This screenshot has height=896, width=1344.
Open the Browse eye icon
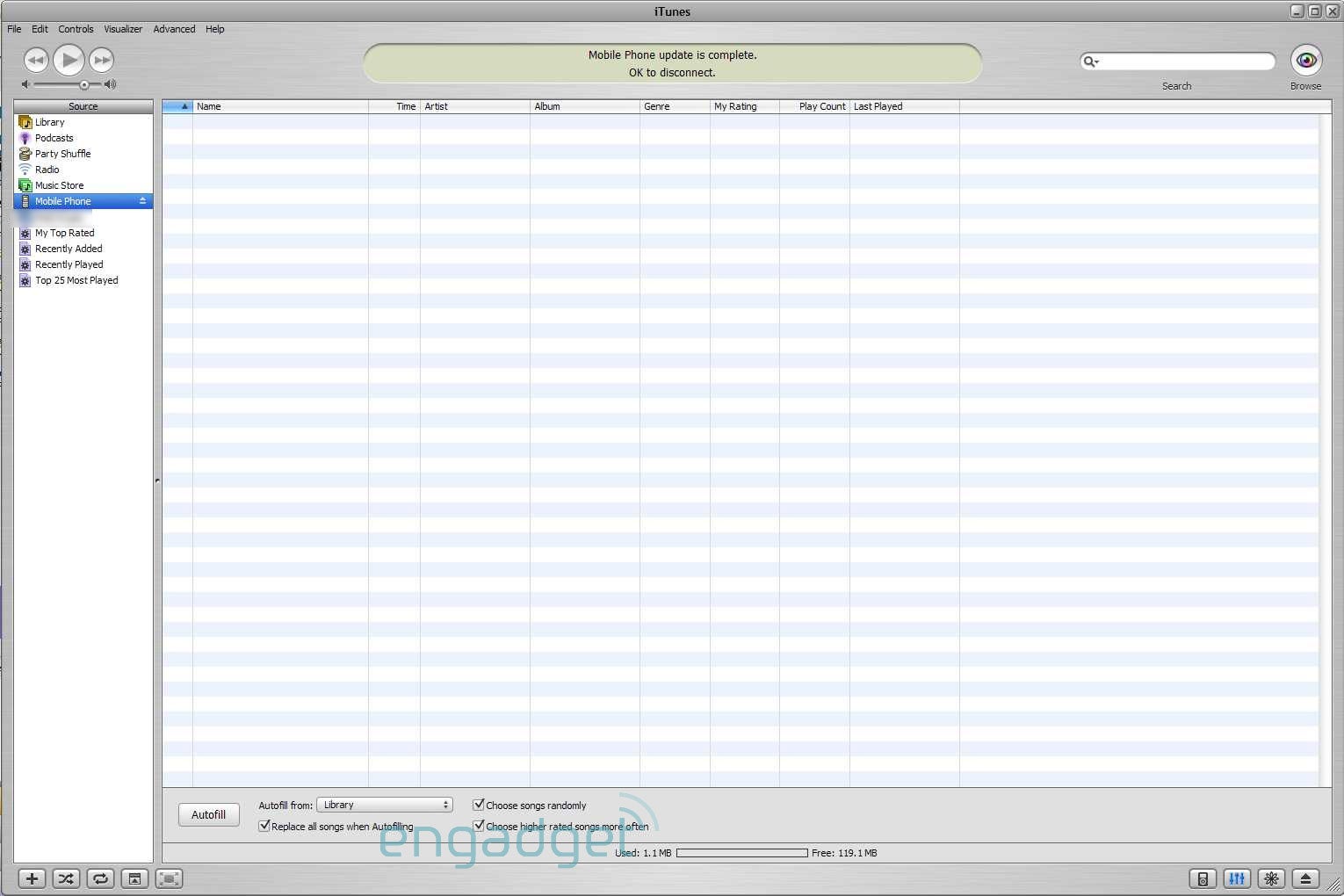[x=1306, y=60]
